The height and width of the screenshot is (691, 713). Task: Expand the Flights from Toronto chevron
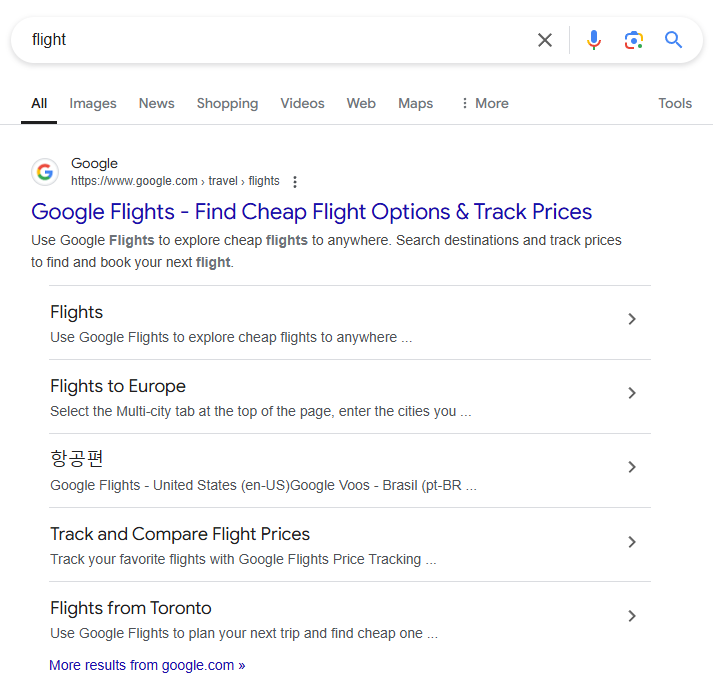[x=631, y=616]
